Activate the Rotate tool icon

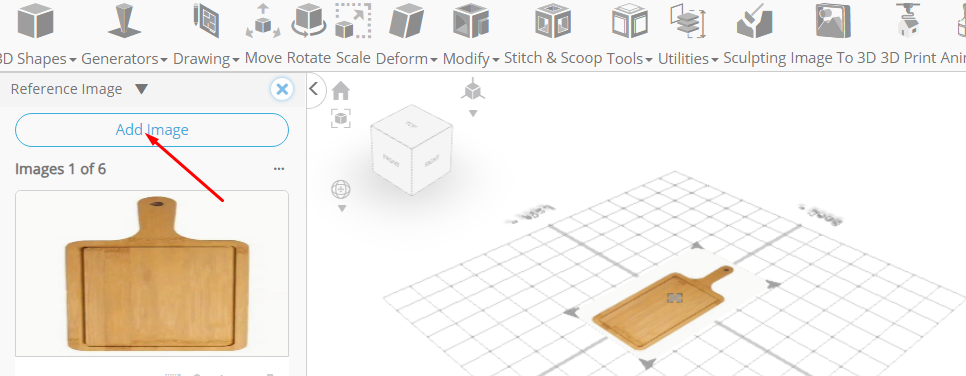[309, 20]
